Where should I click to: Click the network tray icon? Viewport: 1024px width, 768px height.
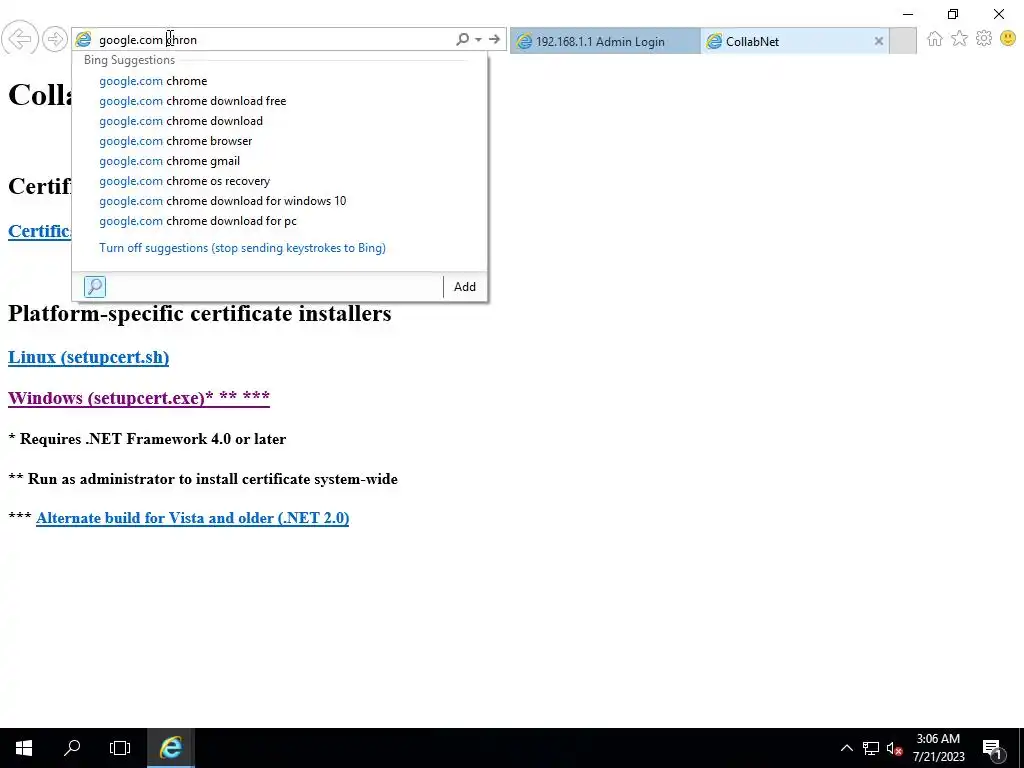[871, 748]
